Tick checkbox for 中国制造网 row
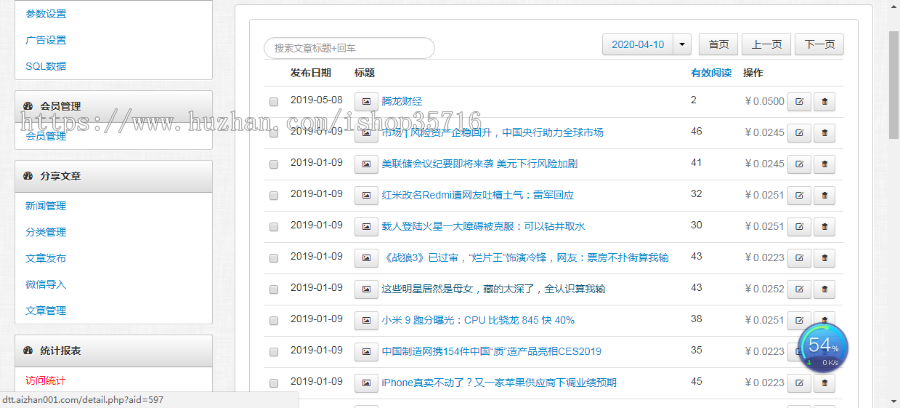900x408 pixels. tap(273, 351)
